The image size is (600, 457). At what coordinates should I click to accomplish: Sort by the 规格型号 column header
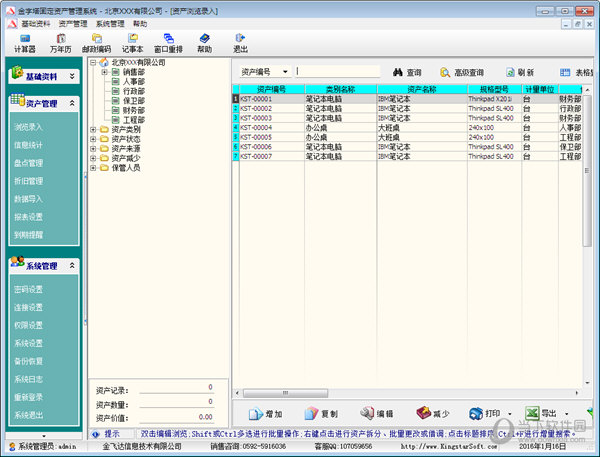coord(494,89)
